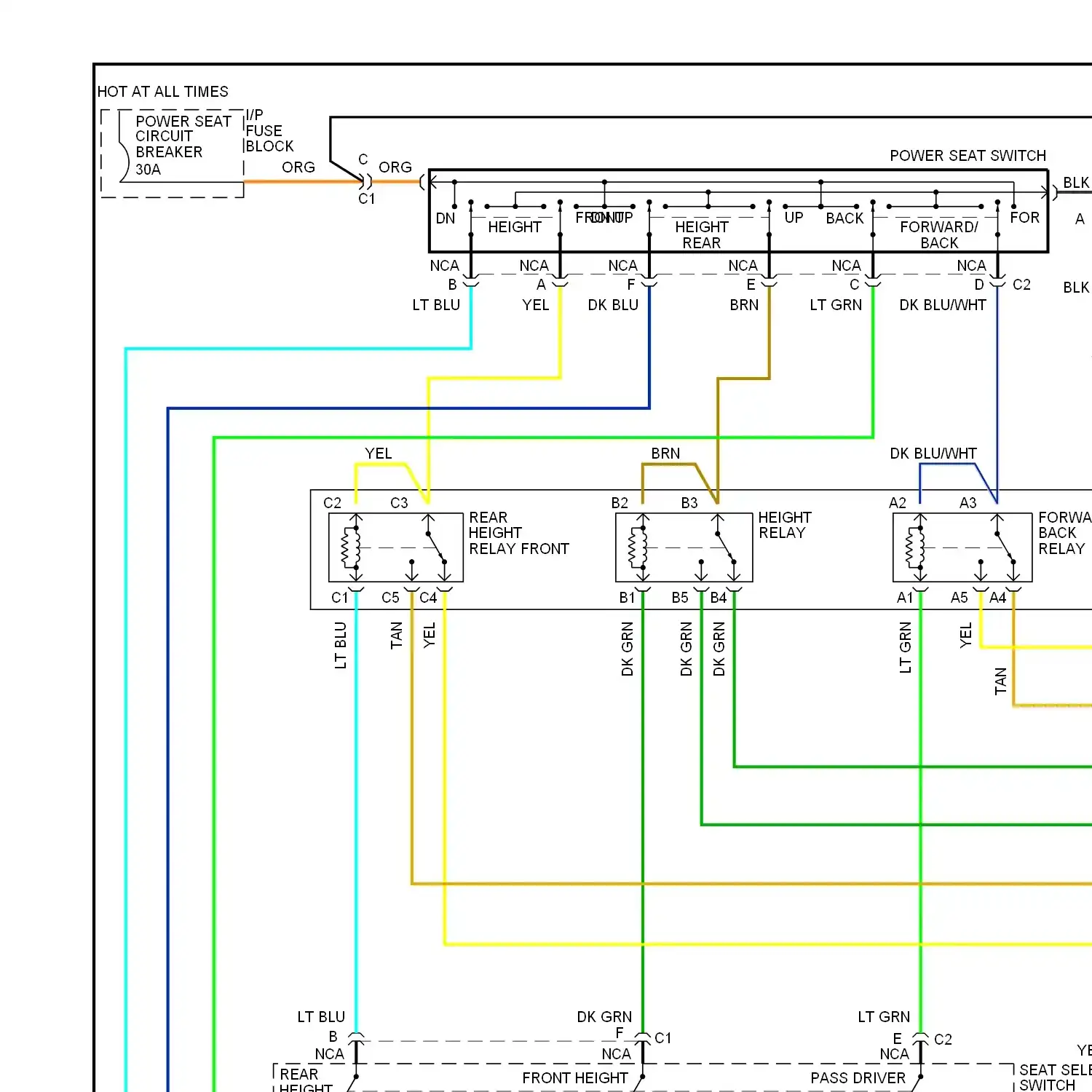Click the Height Relay coil symbol

(638, 547)
